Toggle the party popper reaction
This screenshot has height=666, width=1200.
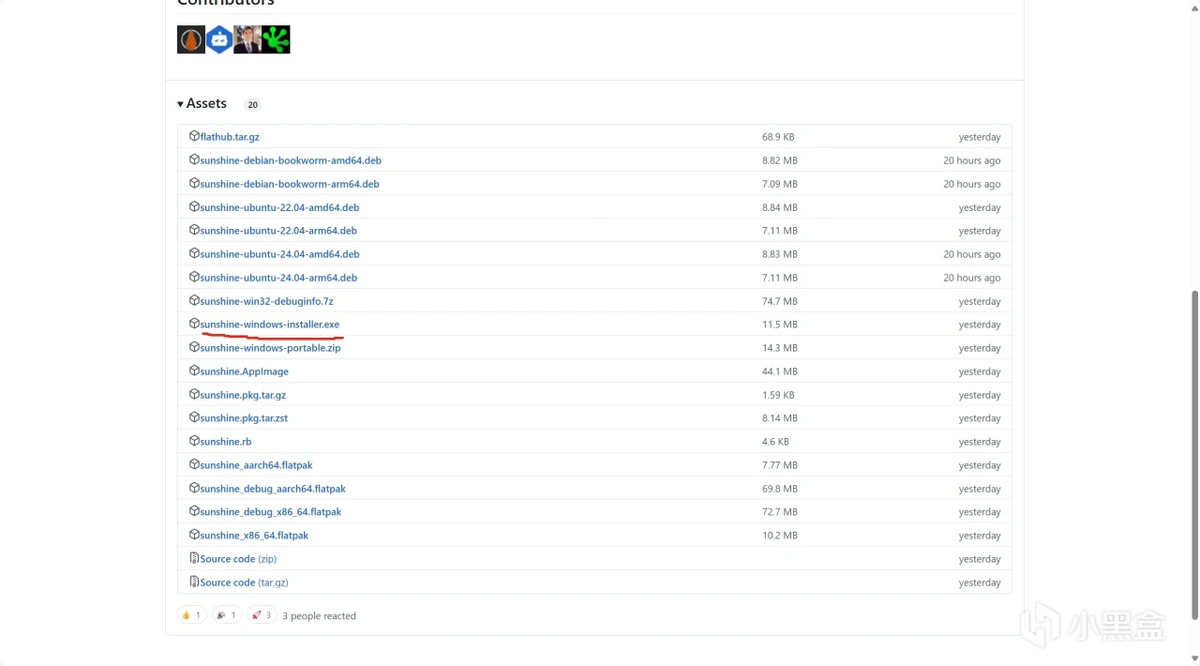(226, 616)
